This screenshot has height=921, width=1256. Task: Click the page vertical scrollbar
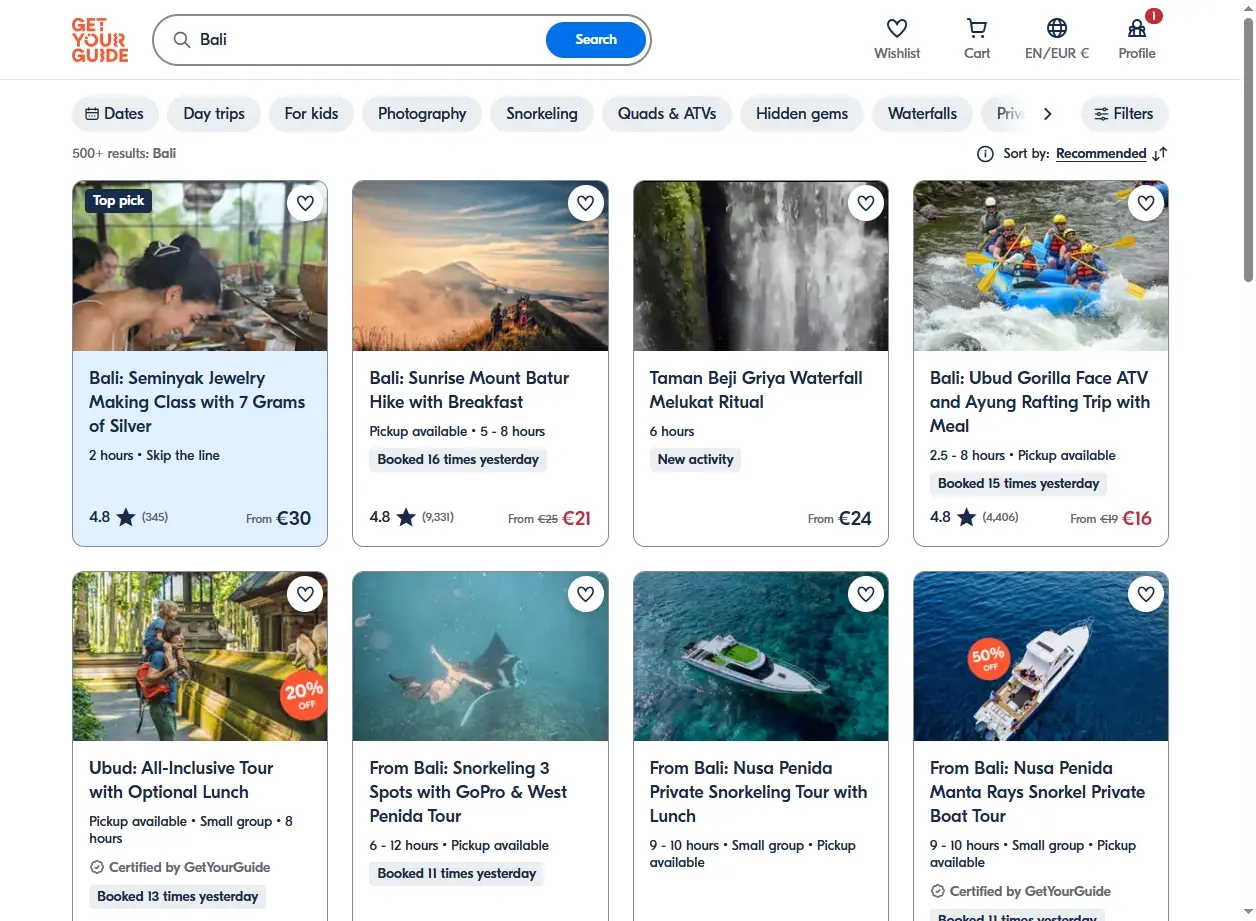click(x=1248, y=150)
